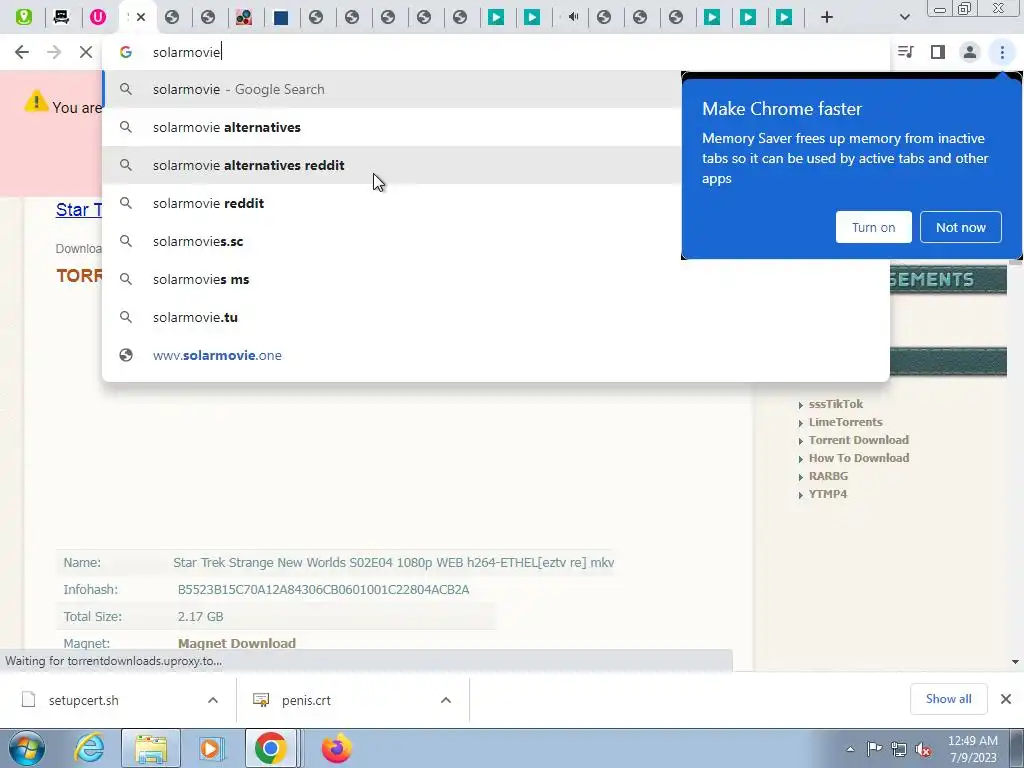Open Windows Explorer from taskbar

tap(151, 748)
